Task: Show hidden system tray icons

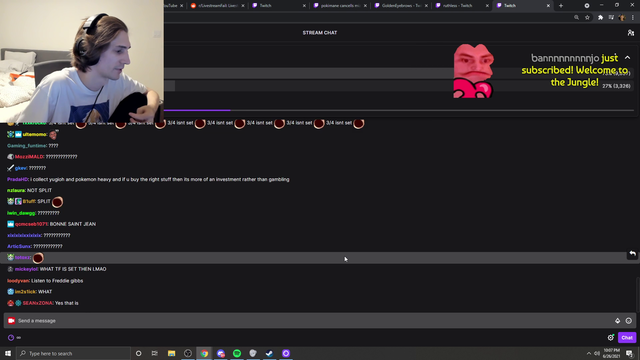Action: pyautogui.click(x=589, y=353)
